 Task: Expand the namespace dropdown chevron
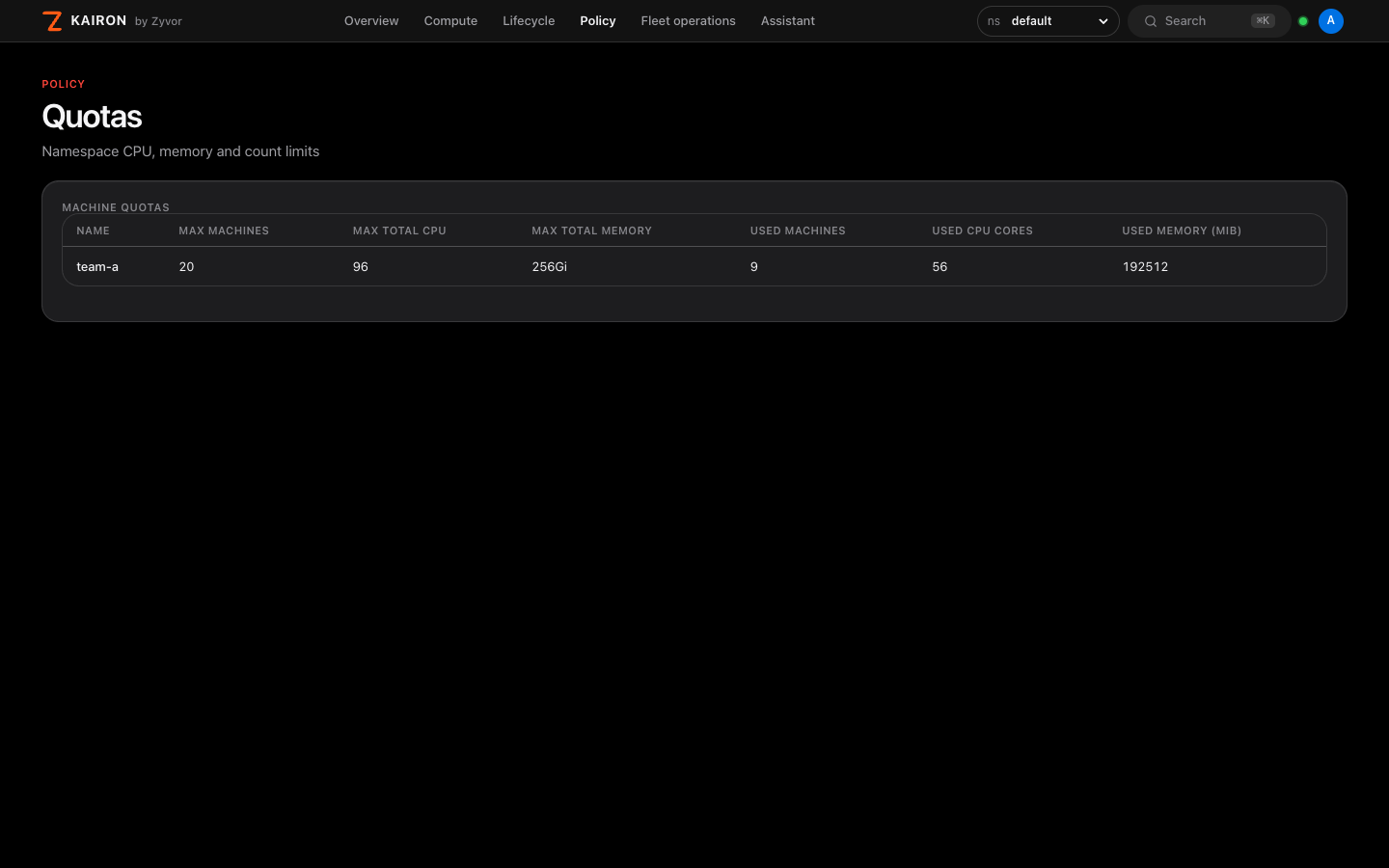click(1103, 21)
